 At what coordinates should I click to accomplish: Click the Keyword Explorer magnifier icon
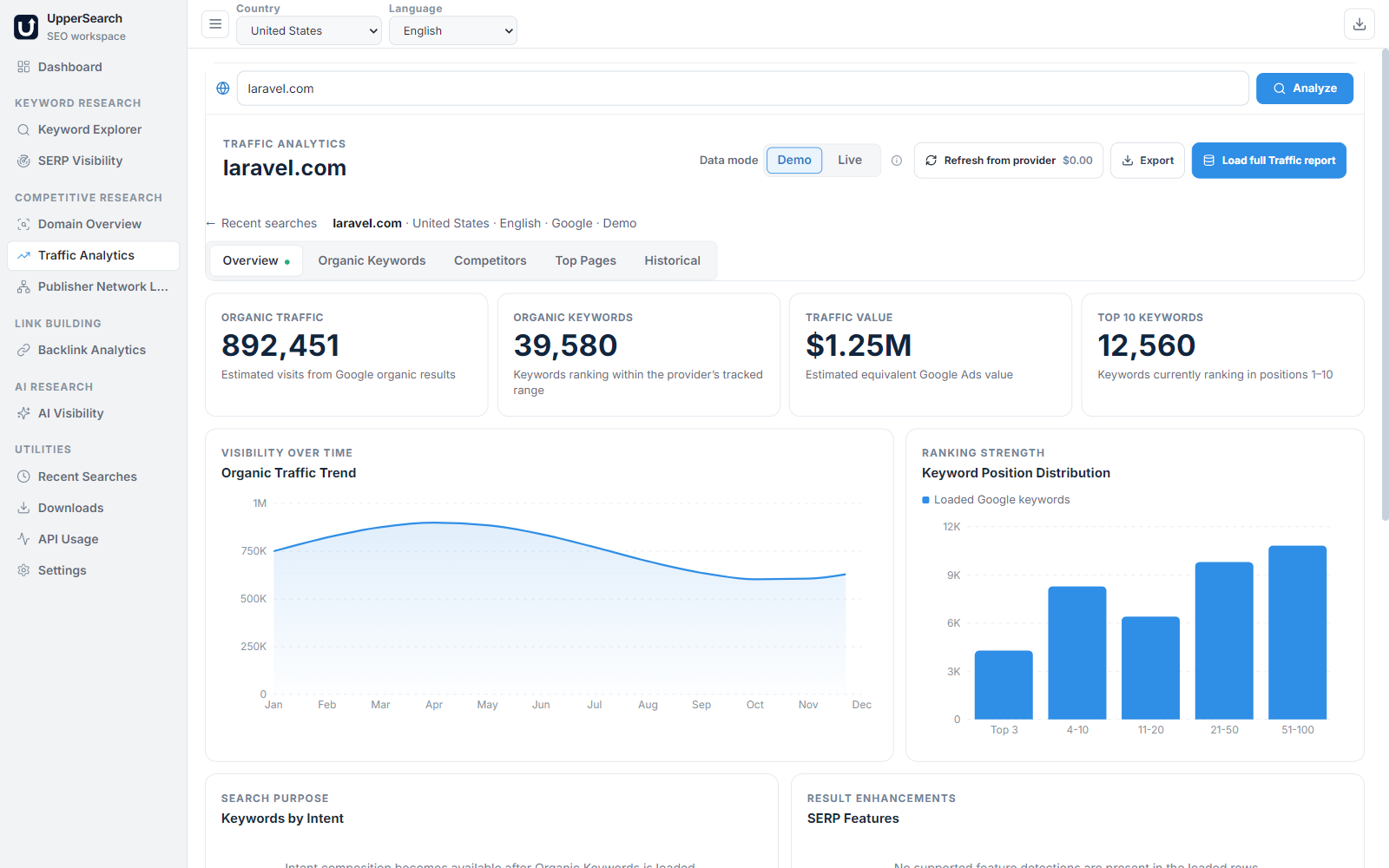[23, 129]
